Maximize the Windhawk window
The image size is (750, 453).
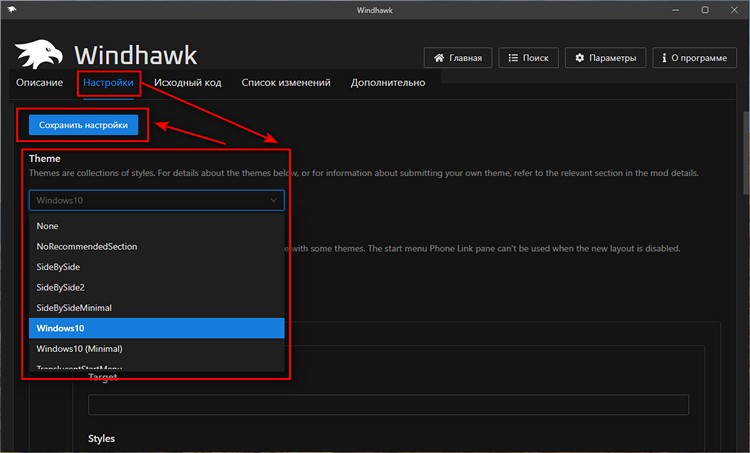705,10
